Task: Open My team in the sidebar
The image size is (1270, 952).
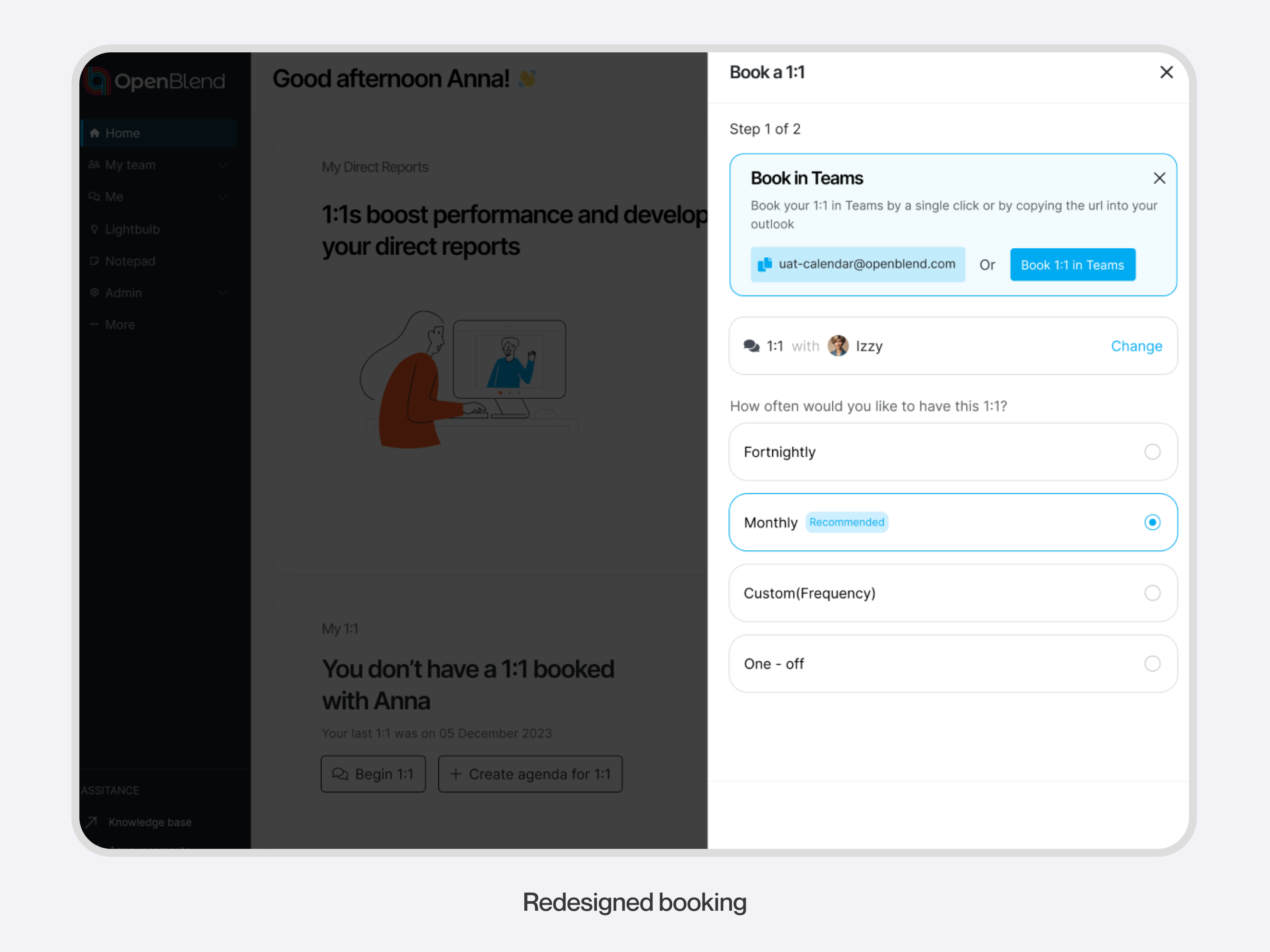Action: [x=158, y=165]
